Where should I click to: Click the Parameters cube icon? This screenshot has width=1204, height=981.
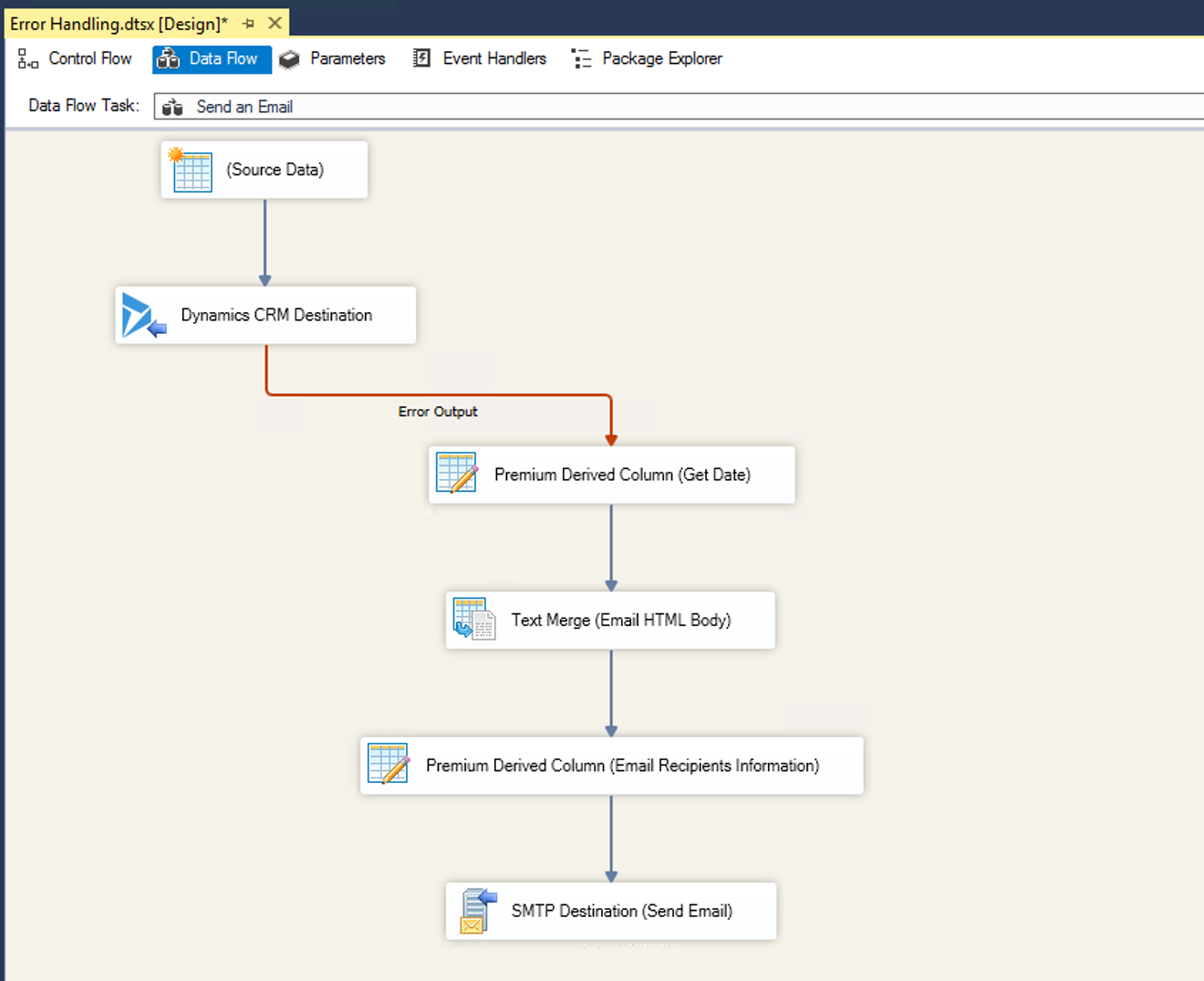[289, 57]
